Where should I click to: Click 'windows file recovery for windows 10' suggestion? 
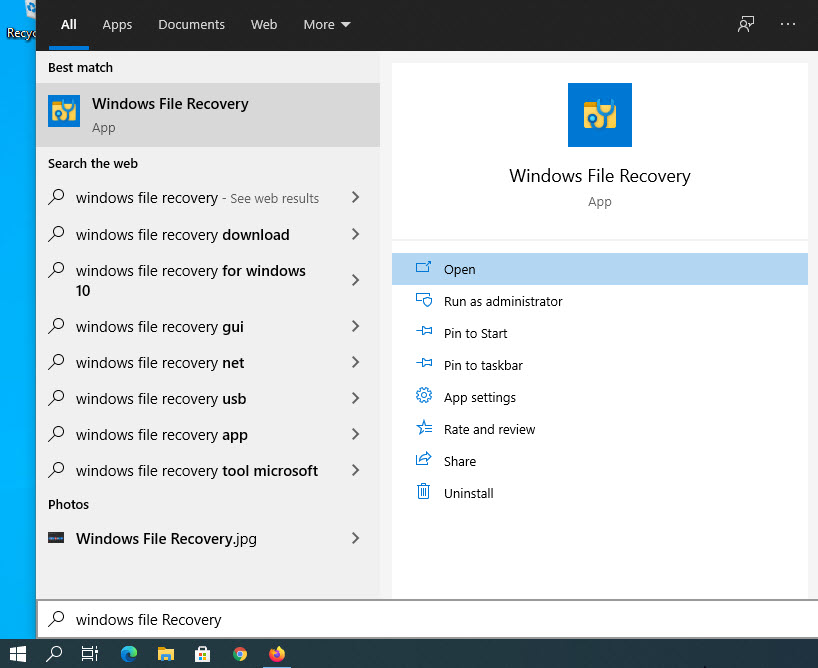[190, 280]
